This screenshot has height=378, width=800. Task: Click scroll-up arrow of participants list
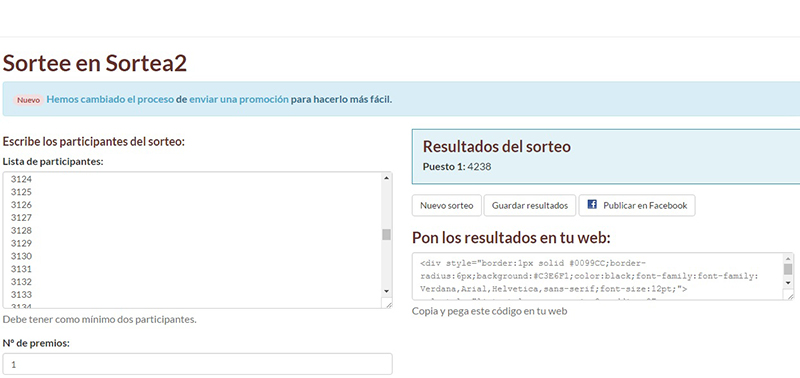[x=386, y=178]
